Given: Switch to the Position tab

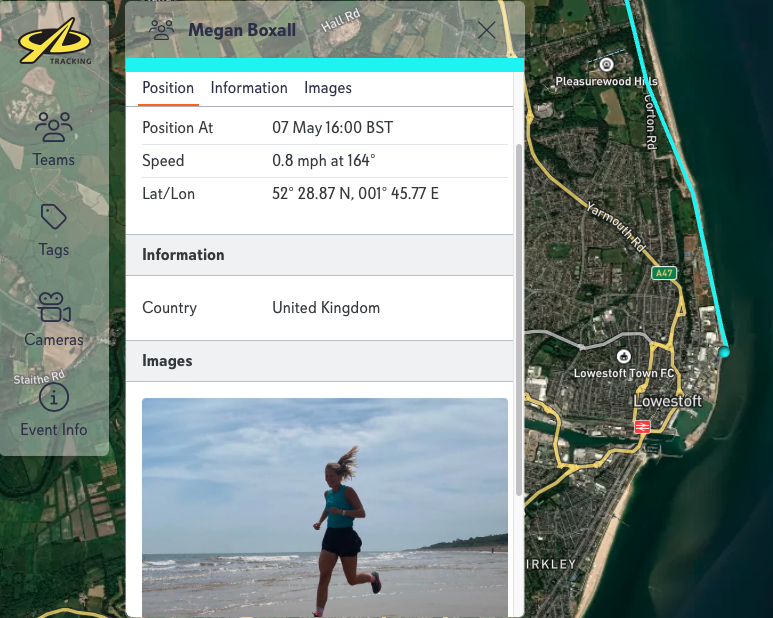Looking at the screenshot, I should pos(168,88).
